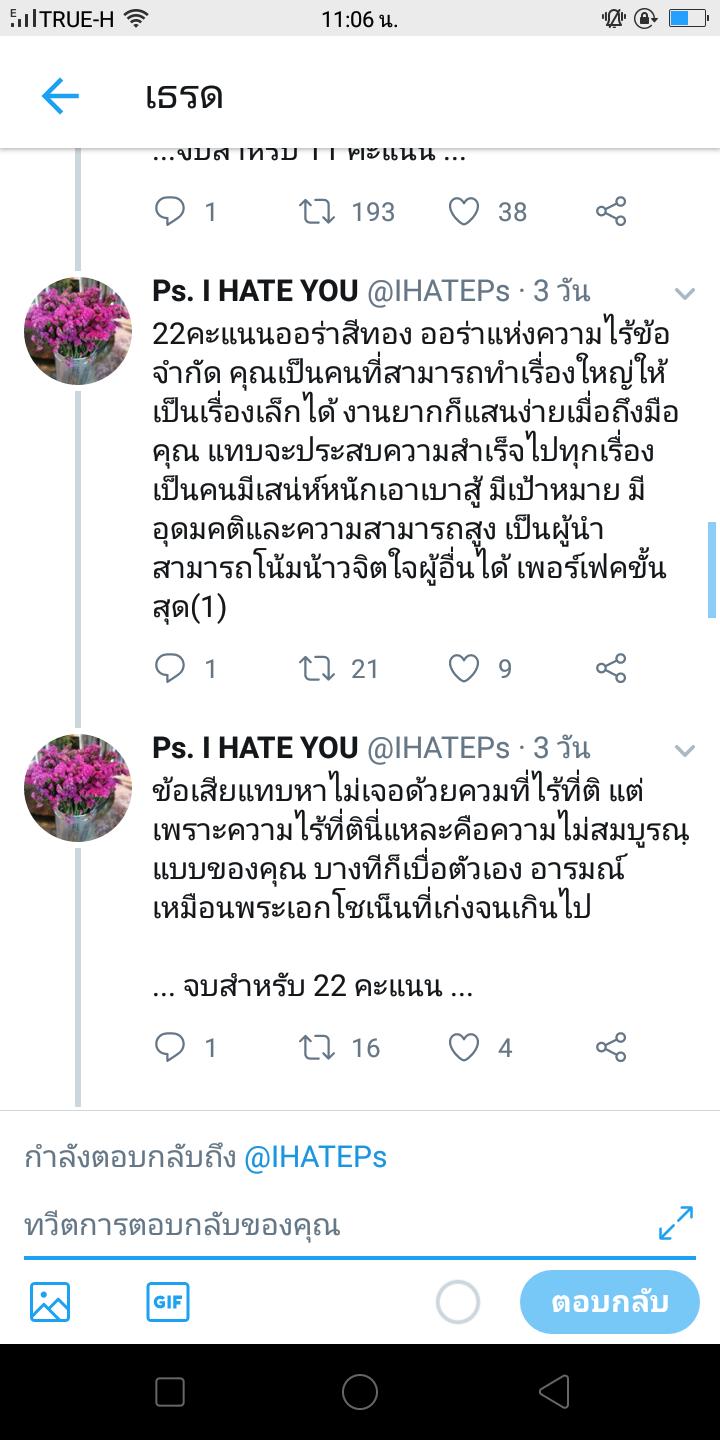
Task: Open the @IHATEPs mention link in reply header
Action: pos(315,1158)
